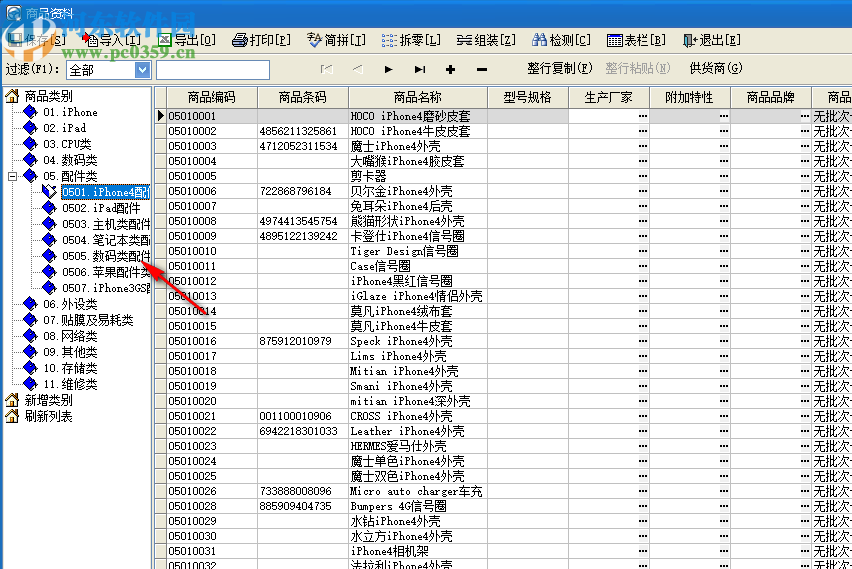Select 0502. iPad配件 subcategory
852x569 pixels.
(101, 208)
